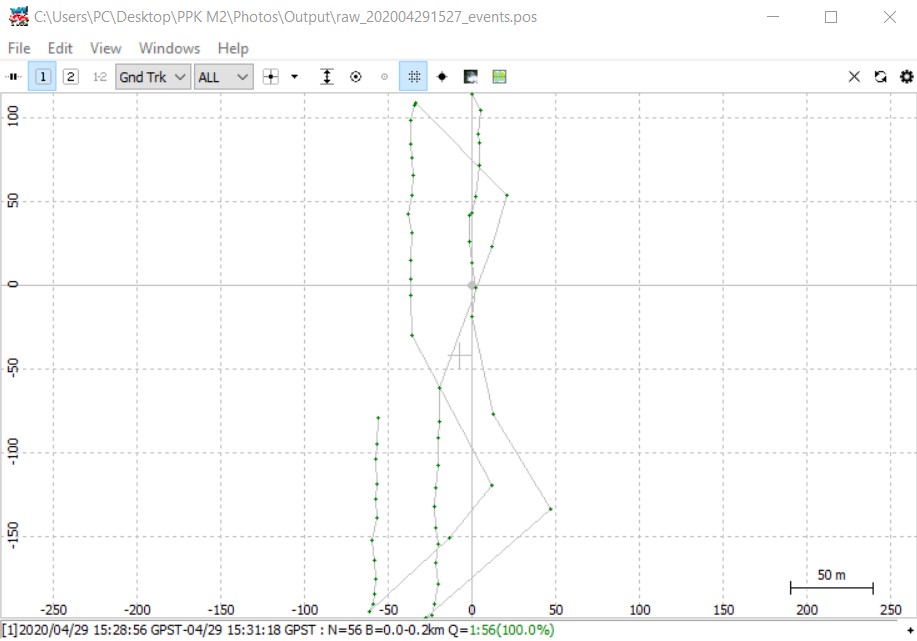Click the connect stream icon in toolbar

pyautogui.click(x=13, y=77)
